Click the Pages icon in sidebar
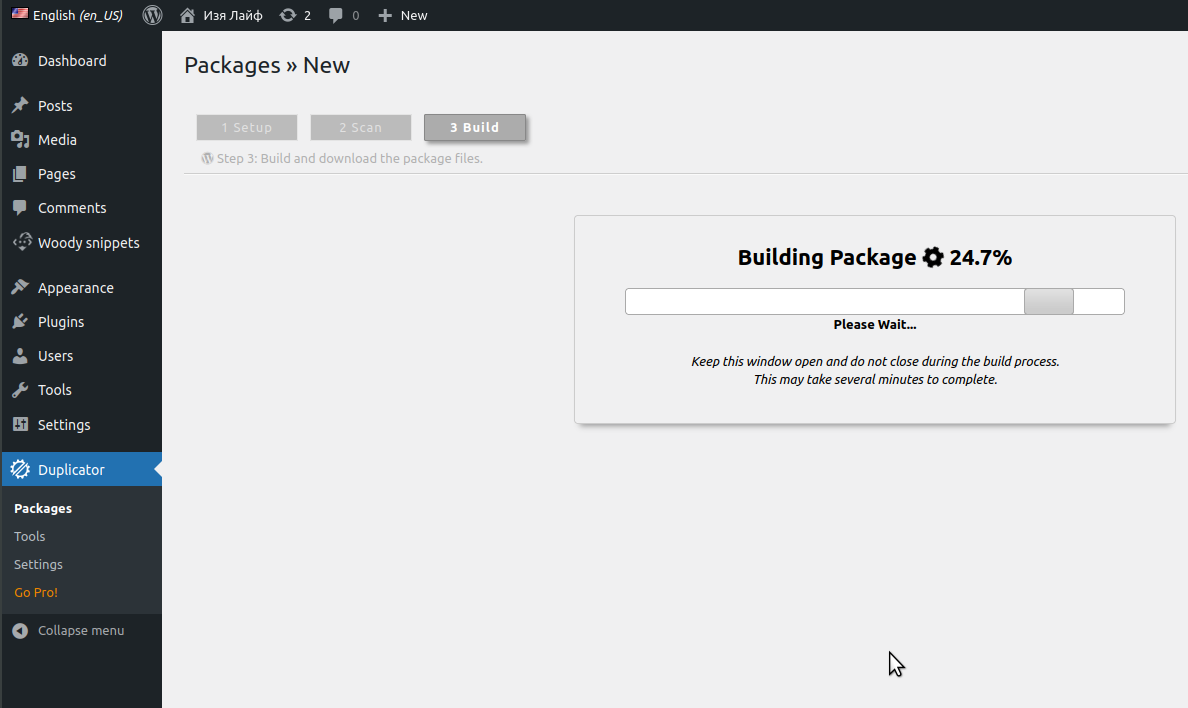The height and width of the screenshot is (708, 1188). pos(20,174)
